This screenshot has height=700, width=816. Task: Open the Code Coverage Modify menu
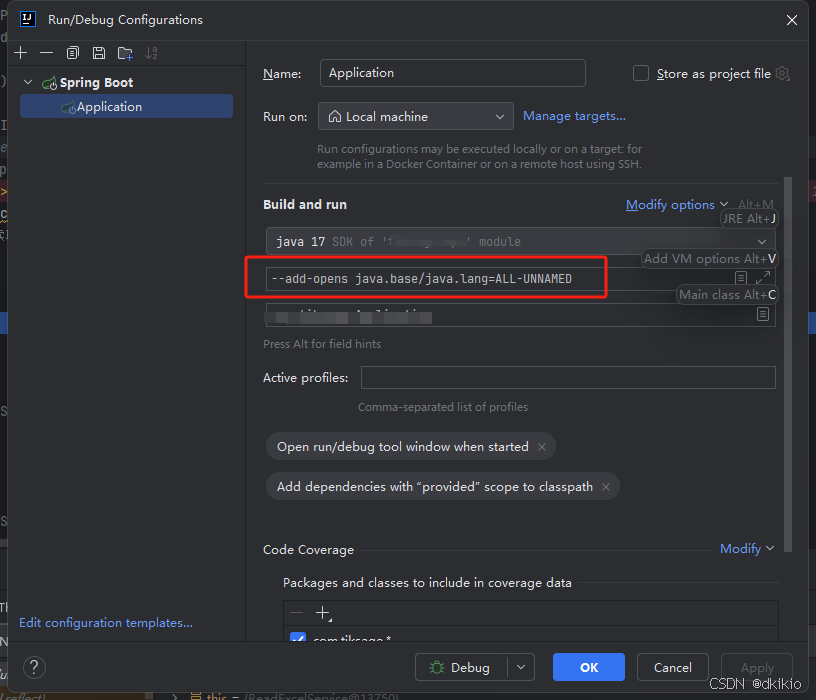[747, 549]
